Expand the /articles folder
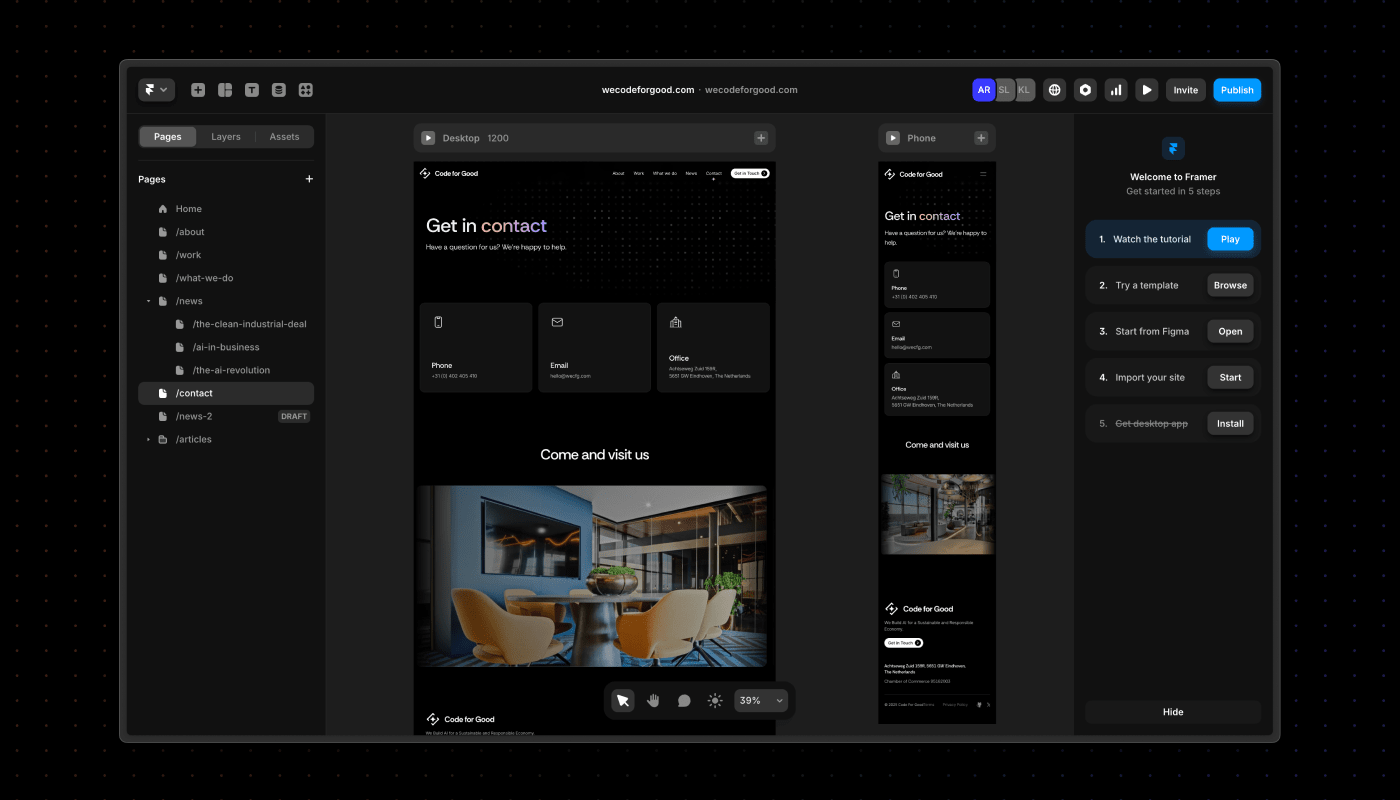The image size is (1400, 800). (x=149, y=439)
